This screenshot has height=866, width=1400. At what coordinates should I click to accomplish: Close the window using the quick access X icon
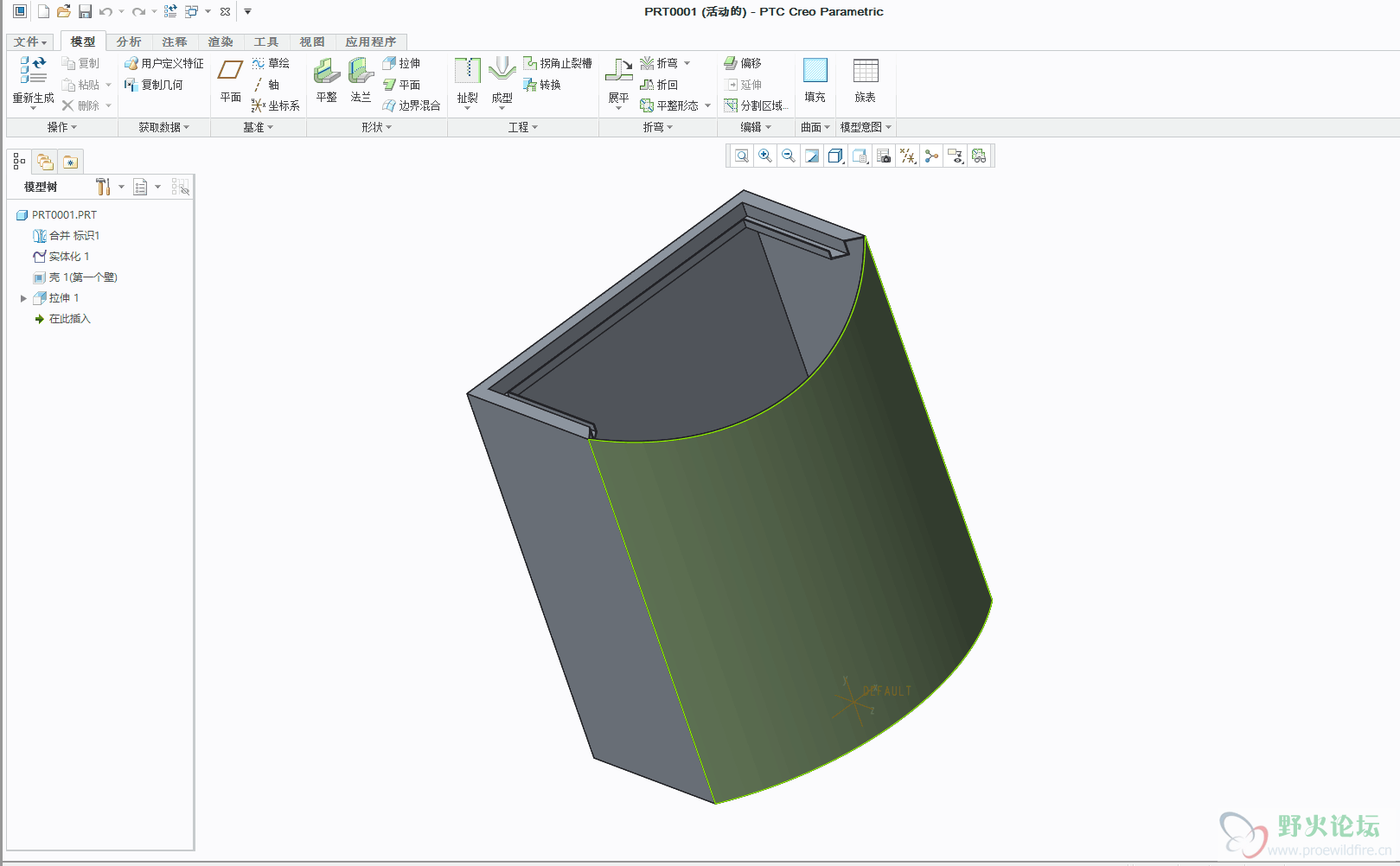tap(225, 11)
